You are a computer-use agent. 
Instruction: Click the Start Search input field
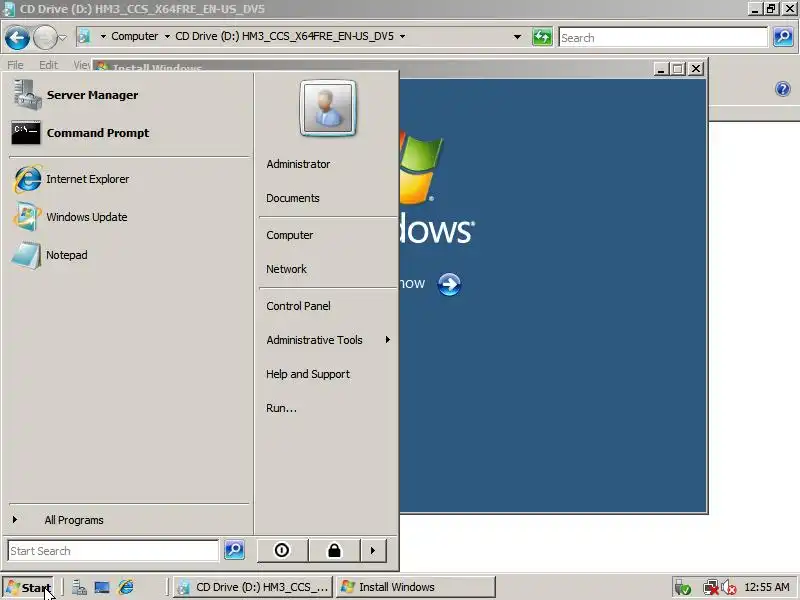tap(113, 551)
